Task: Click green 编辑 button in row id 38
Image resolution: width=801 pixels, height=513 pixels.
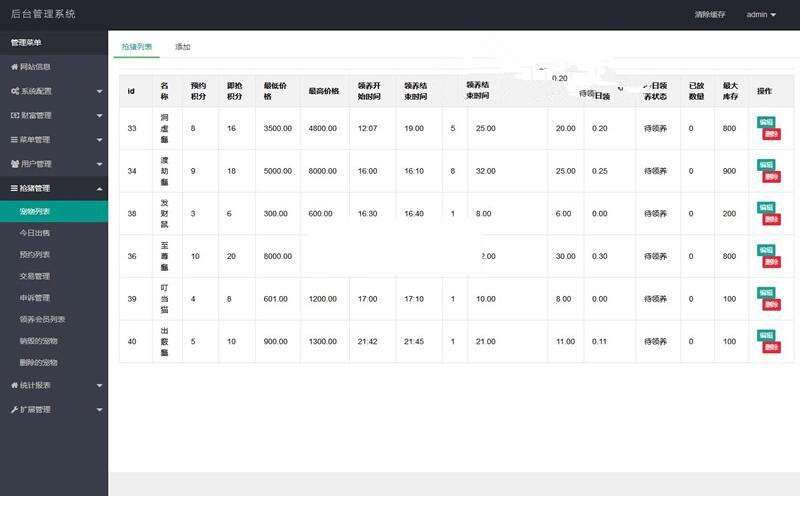Action: pyautogui.click(x=766, y=207)
